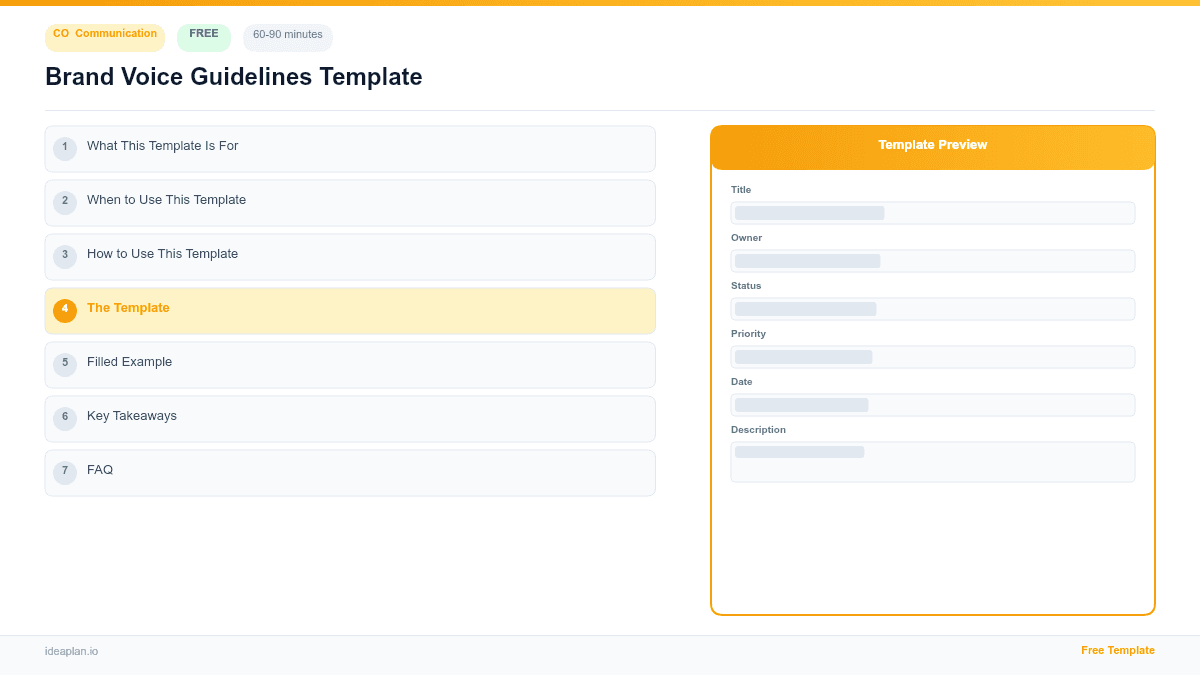Click into the Title field
The width and height of the screenshot is (1200, 675).
pyautogui.click(x=933, y=213)
